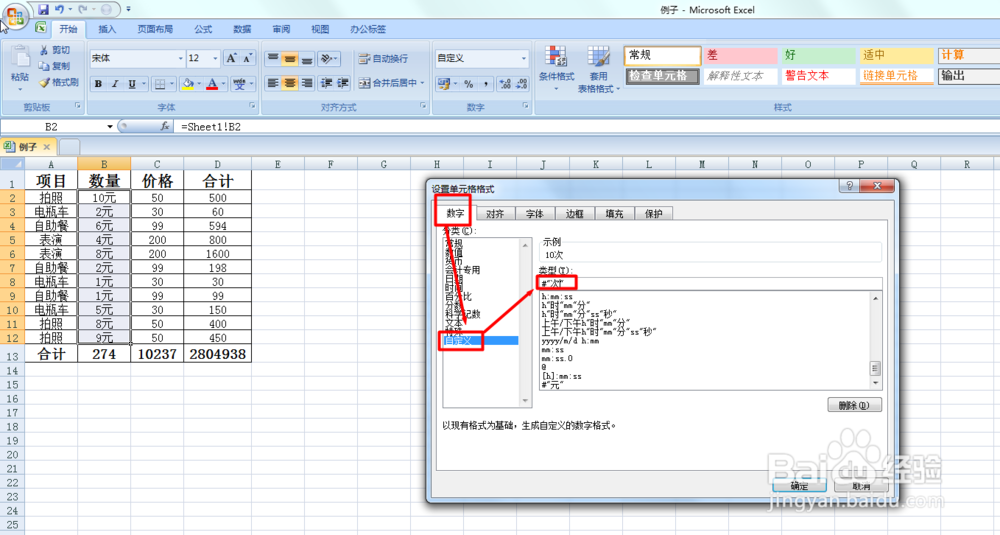Save the workbook from quick access toolbar
Viewport: 1000px width, 535px height.
coord(43,9)
